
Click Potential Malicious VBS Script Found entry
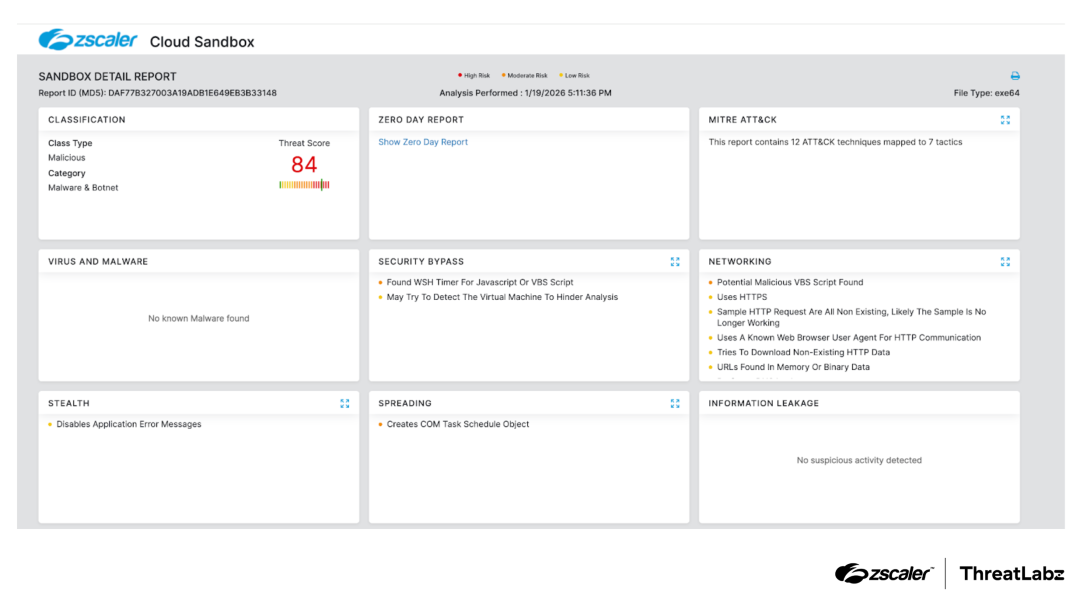point(789,283)
